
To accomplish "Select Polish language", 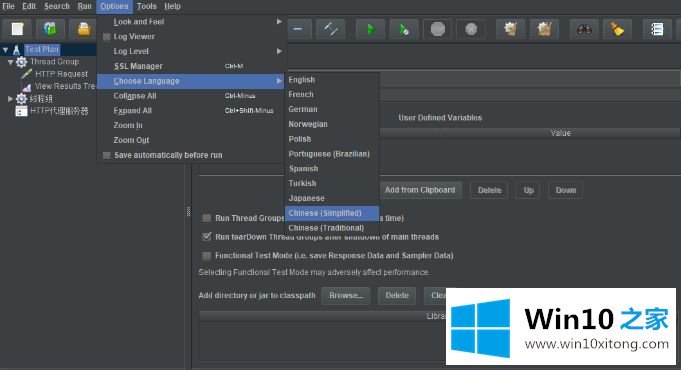I will 332,139.
